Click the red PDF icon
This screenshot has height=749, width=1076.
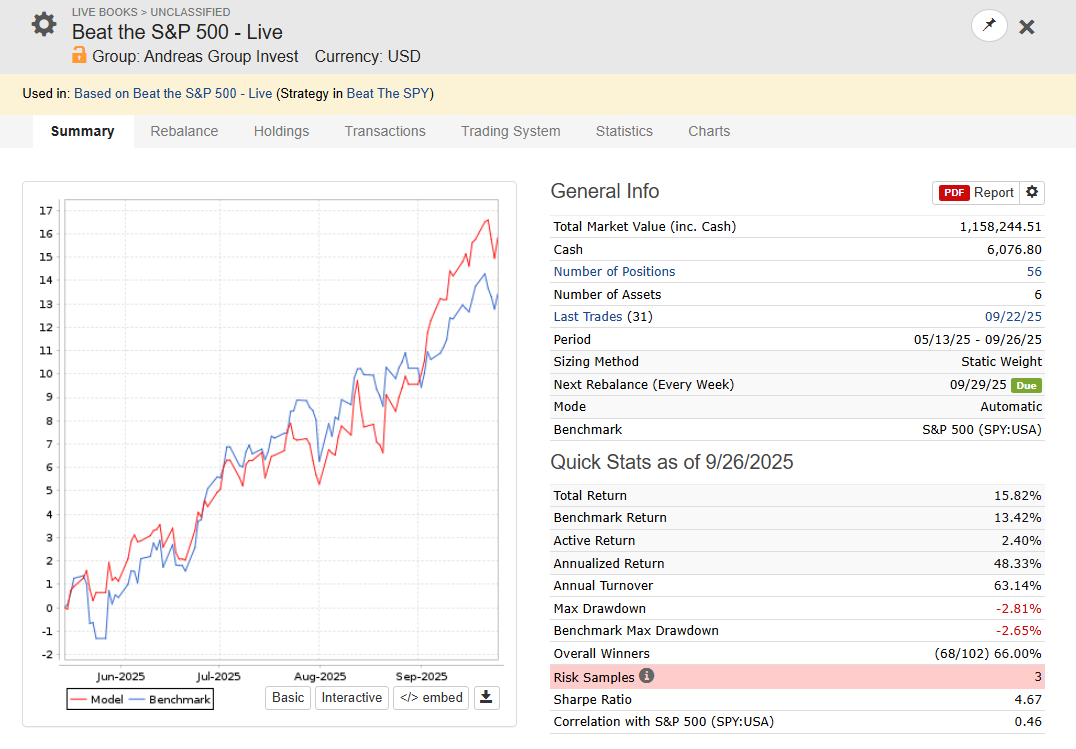pos(954,193)
